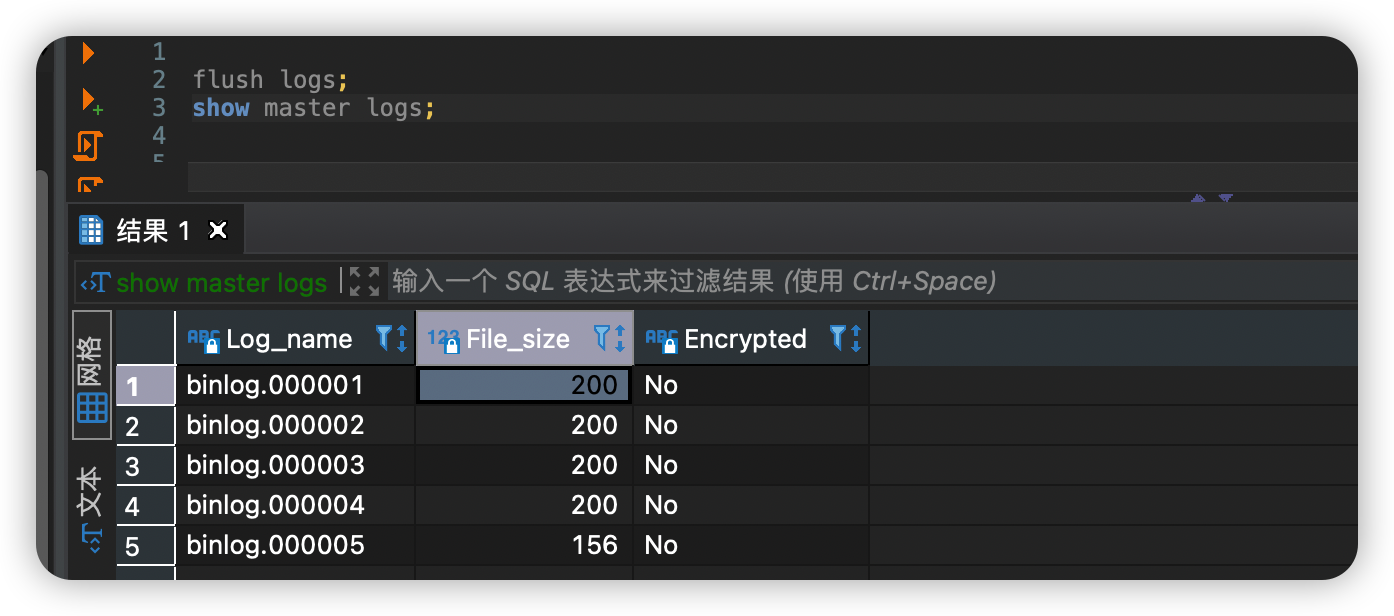Click the SQL filter expression field
The height and width of the screenshot is (616, 1394).
pyautogui.click(x=870, y=282)
